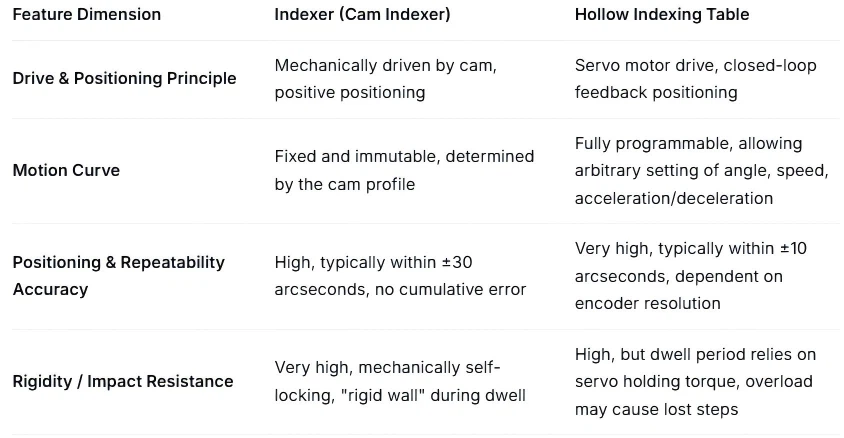Image resolution: width=844 pixels, height=438 pixels.
Task: Click the "feedback positioning" text line
Action: click(x=656, y=92)
